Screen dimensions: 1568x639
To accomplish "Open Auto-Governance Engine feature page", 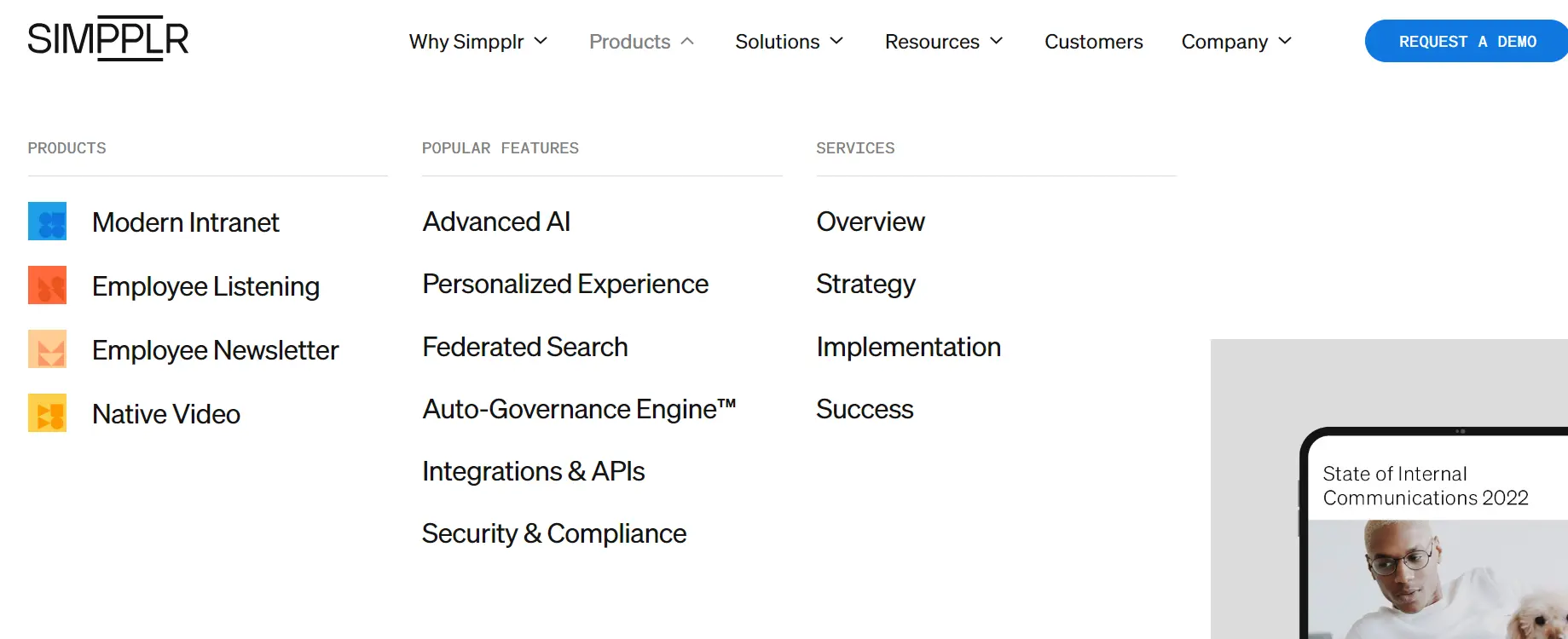I will point(579,409).
